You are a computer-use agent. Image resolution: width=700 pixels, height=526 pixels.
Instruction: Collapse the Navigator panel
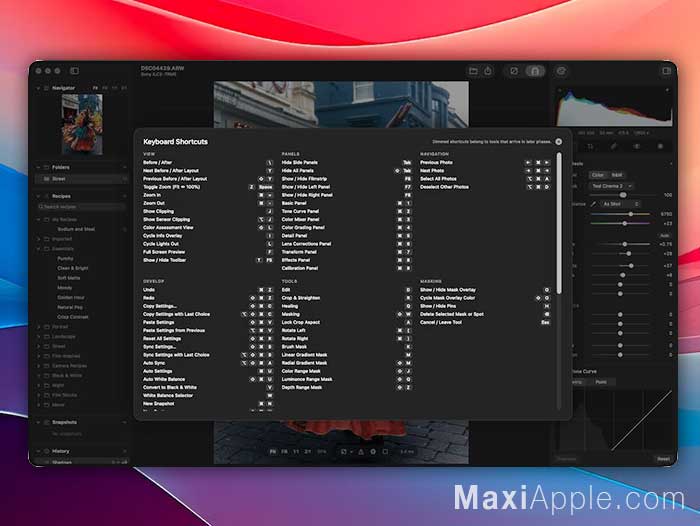click(x=38, y=88)
